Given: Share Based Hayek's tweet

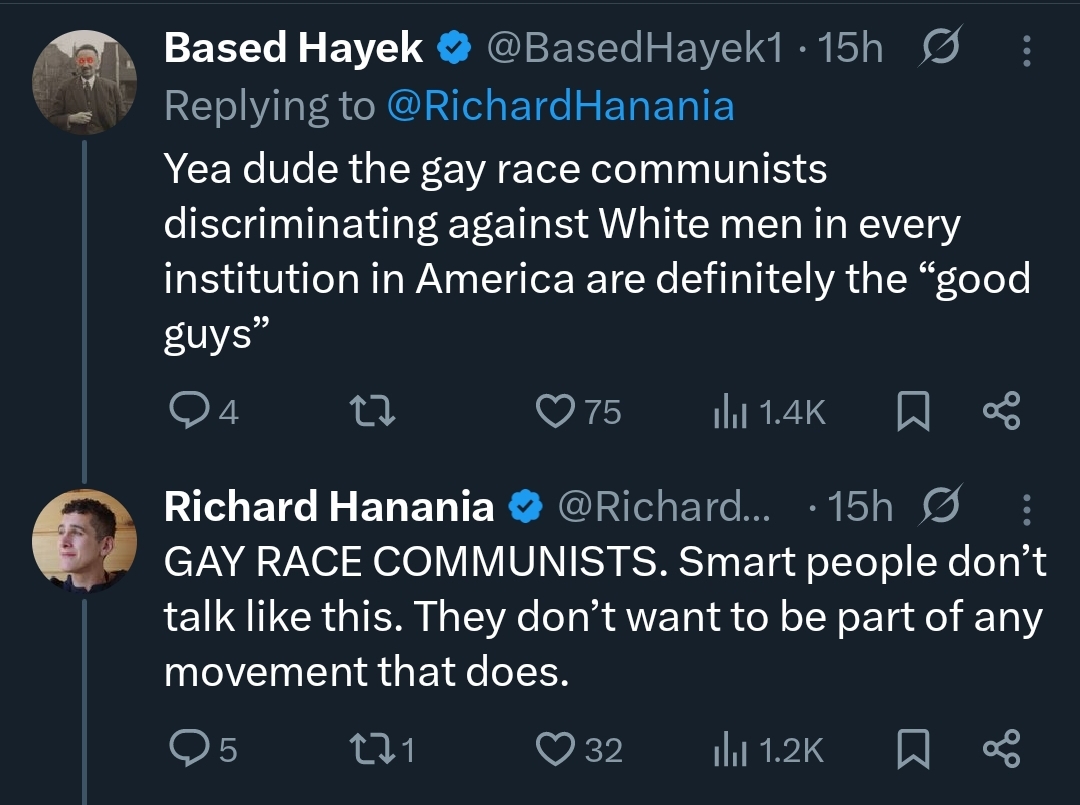Looking at the screenshot, I should click(1001, 411).
